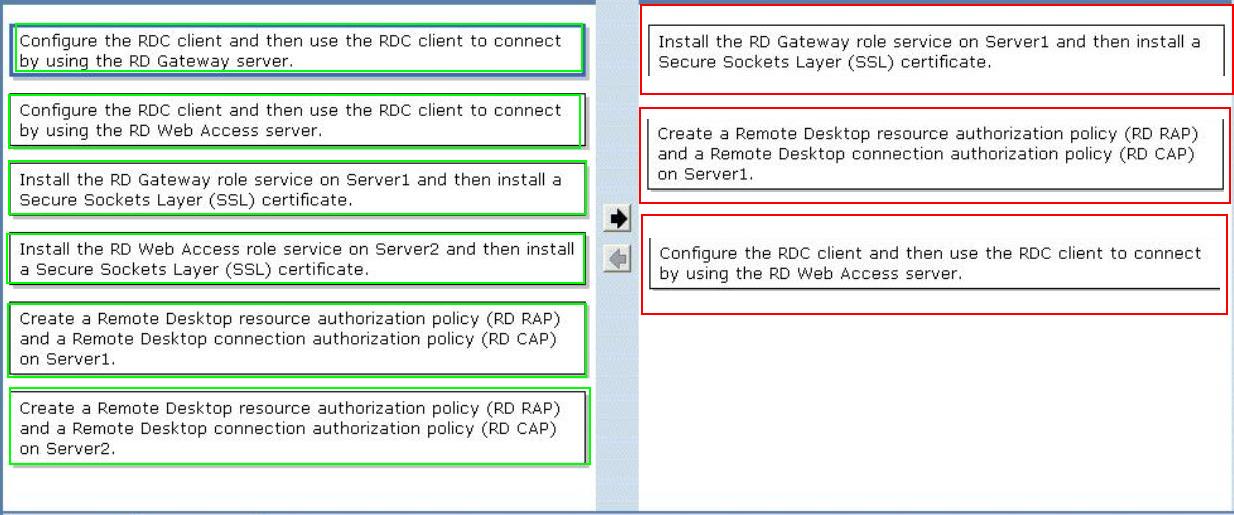Select left item: Install RD Gateway role on Server1

pos(297,189)
